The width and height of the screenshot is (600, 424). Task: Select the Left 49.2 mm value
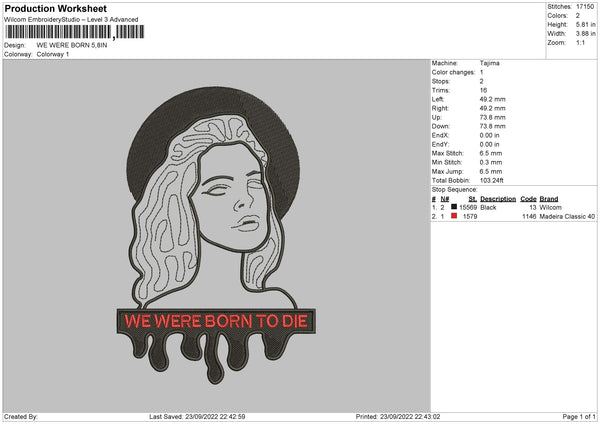492,99
